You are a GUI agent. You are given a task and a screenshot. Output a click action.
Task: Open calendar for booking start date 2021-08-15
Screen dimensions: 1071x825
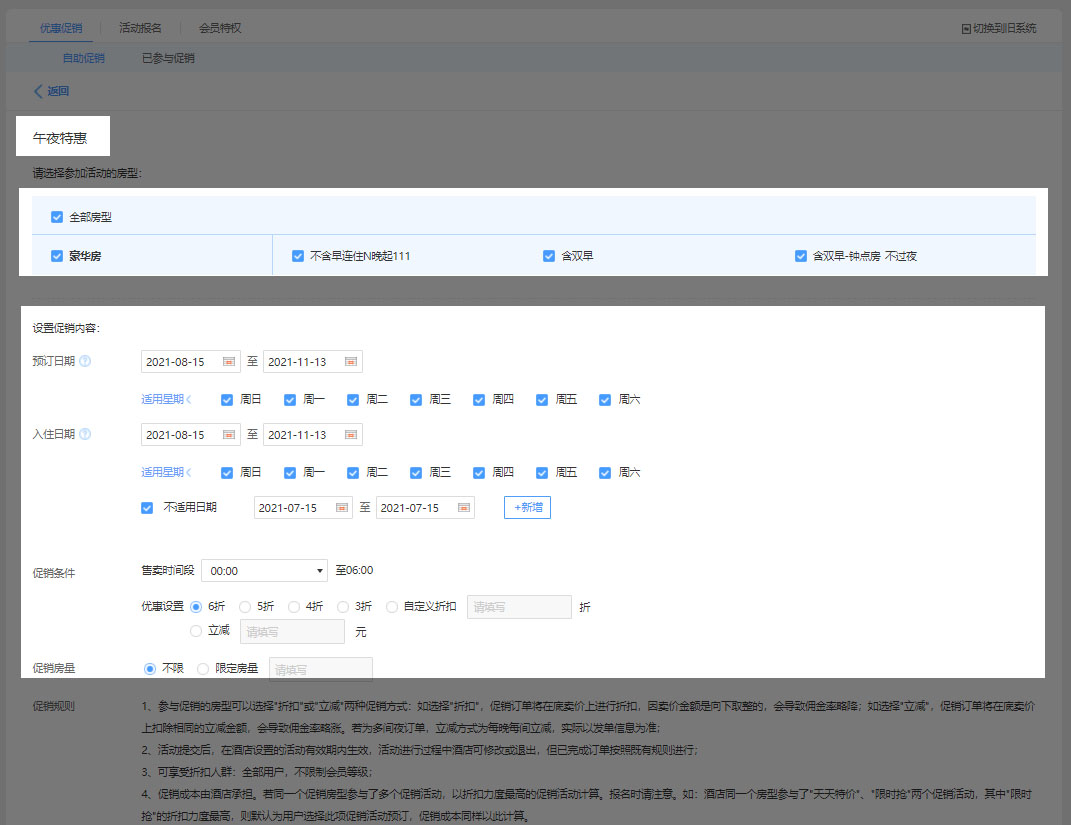pos(229,362)
